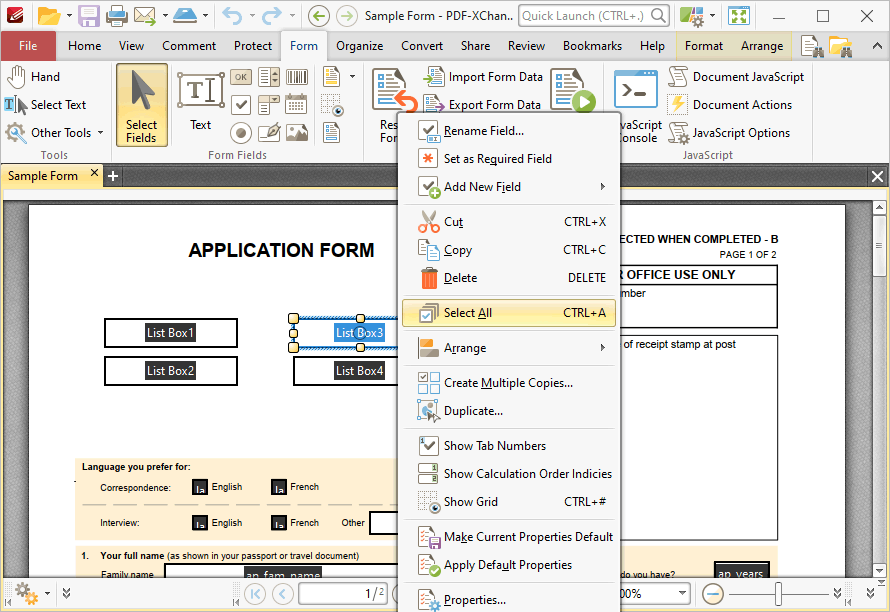Toggle full screen mode icon

point(739,16)
